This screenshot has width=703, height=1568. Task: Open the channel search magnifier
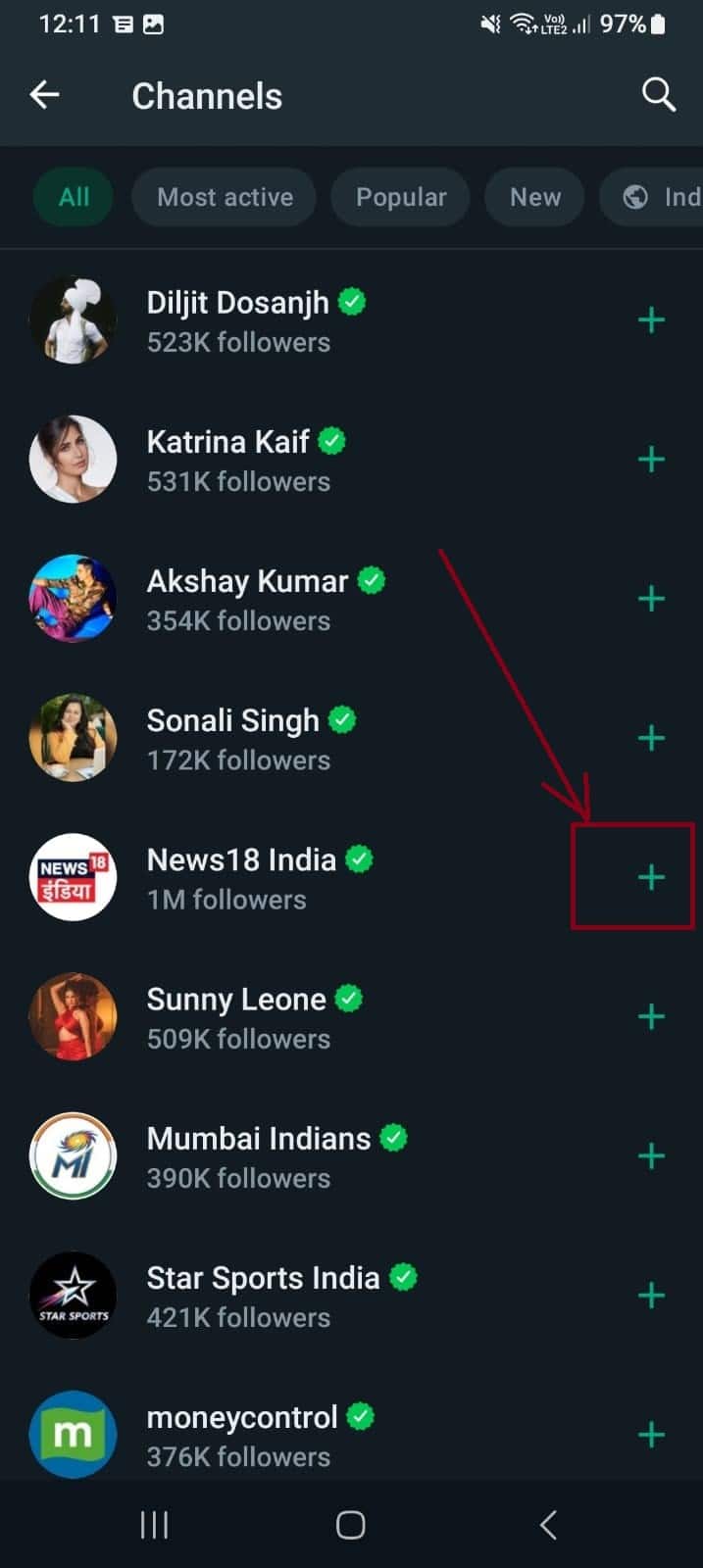658,95
